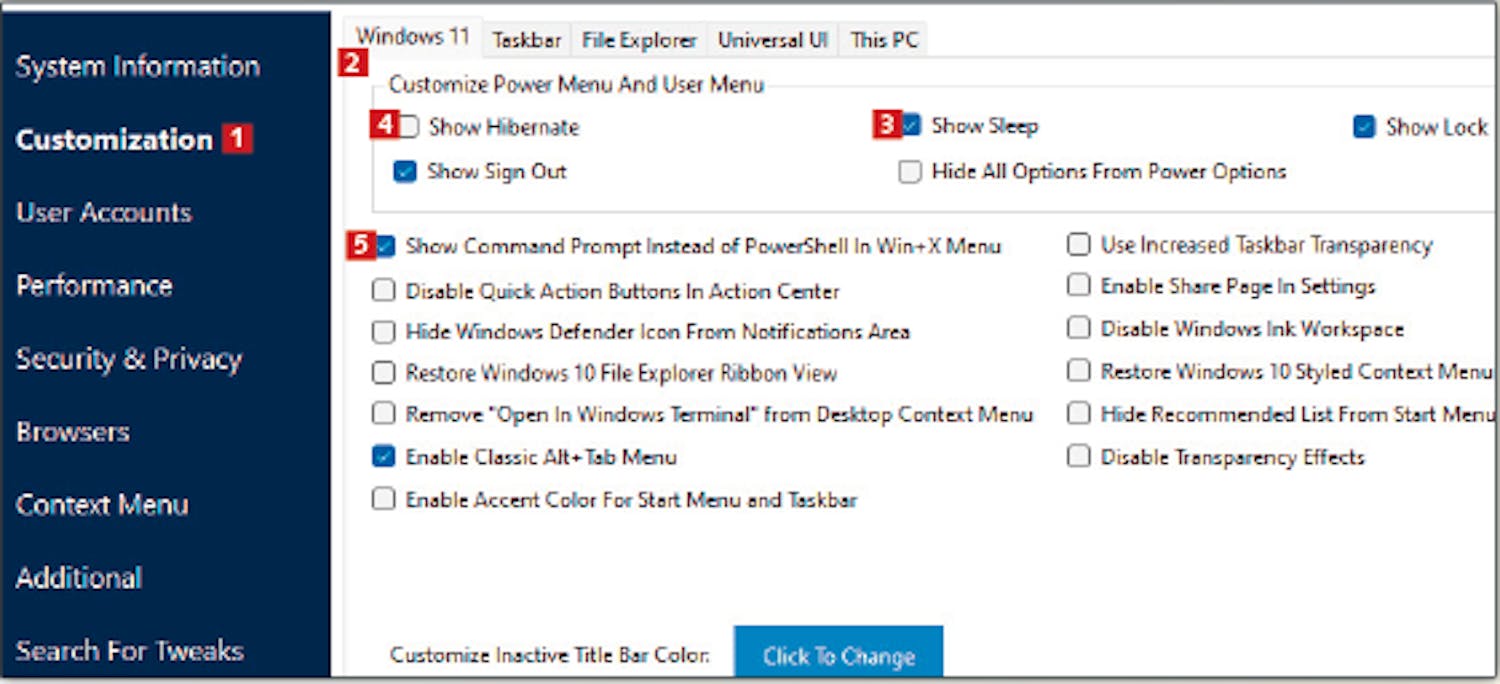Screen dimensions: 1500x684
Task: Go to the This PC tab
Action: pyautogui.click(x=884, y=40)
